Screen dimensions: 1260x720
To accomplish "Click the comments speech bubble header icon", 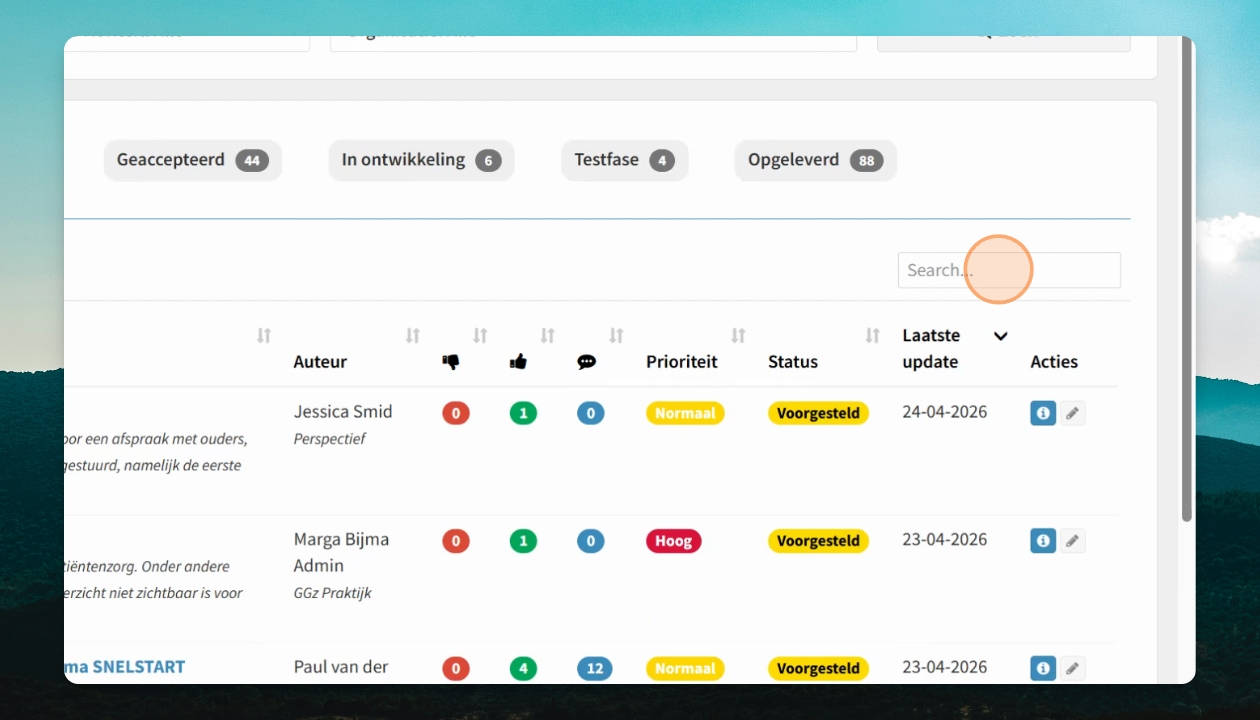I will pyautogui.click(x=586, y=362).
